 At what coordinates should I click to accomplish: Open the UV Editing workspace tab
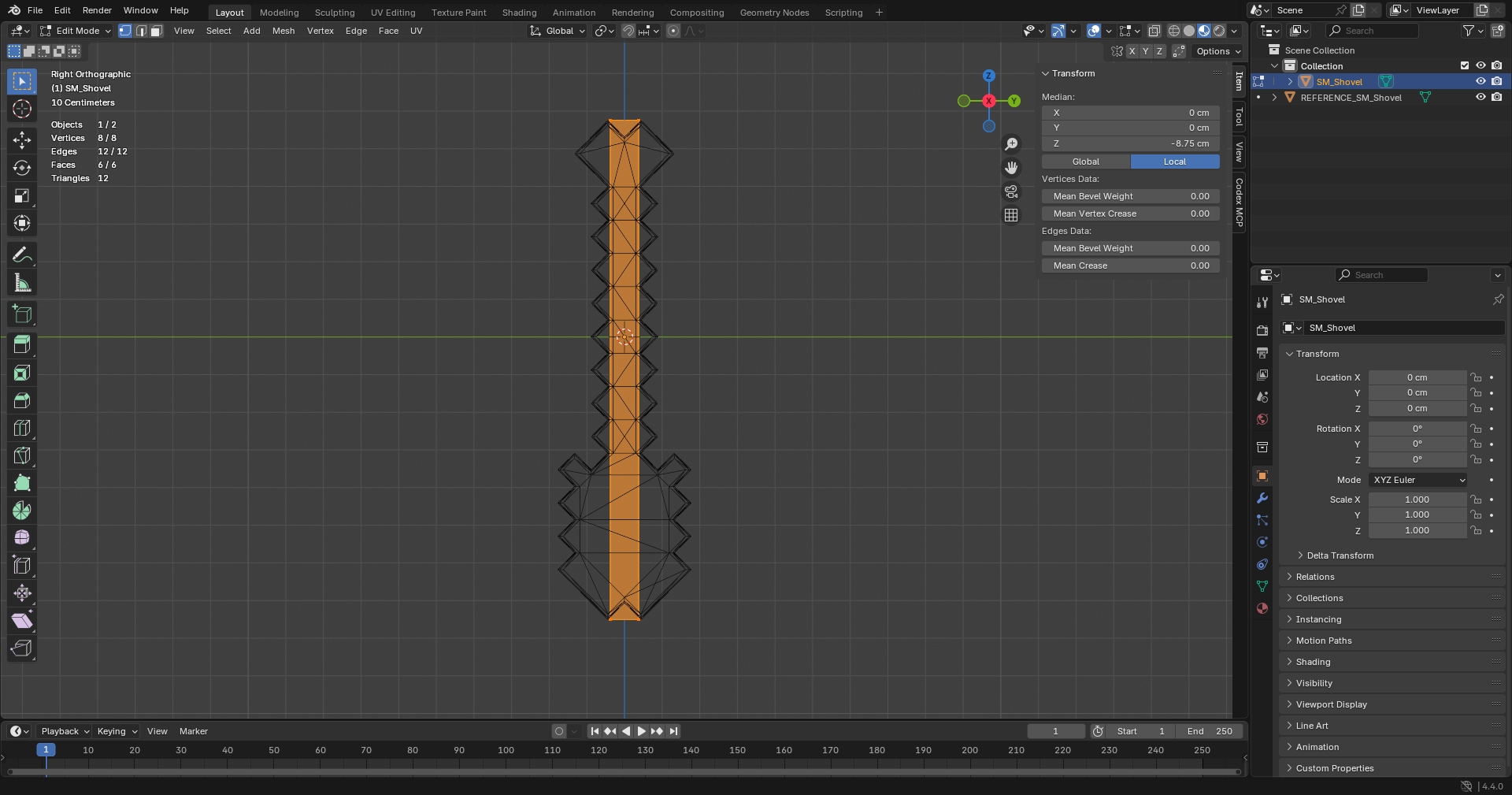point(393,13)
